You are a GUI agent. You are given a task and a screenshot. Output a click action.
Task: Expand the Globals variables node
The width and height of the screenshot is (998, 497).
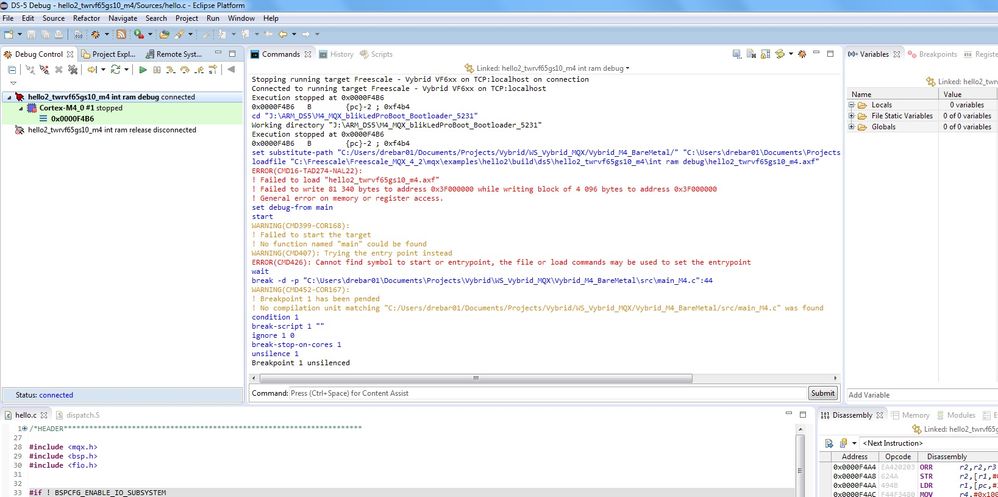[x=851, y=127]
